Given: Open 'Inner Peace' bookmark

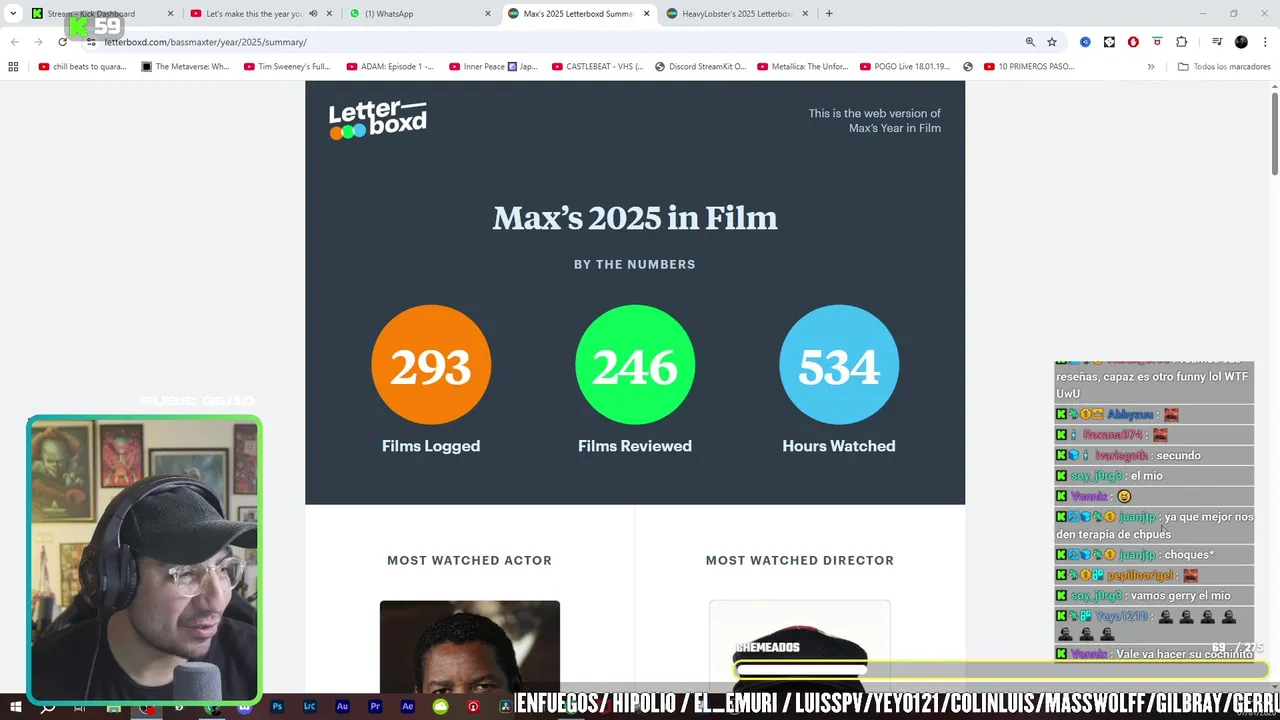Looking at the screenshot, I should coord(493,67).
